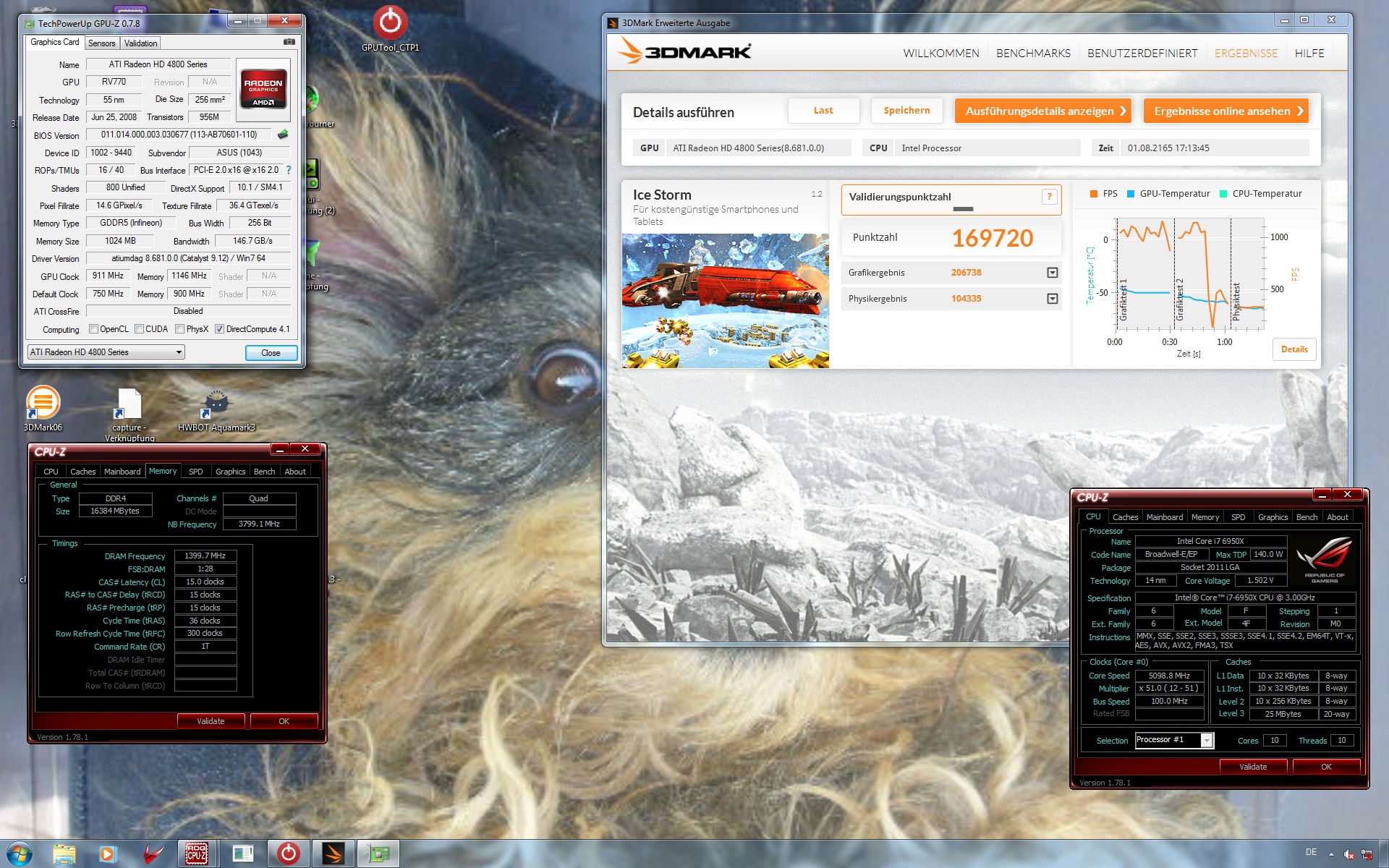Open the HILFE section in 3DMark
Screen dimensions: 1389x868
click(1309, 54)
